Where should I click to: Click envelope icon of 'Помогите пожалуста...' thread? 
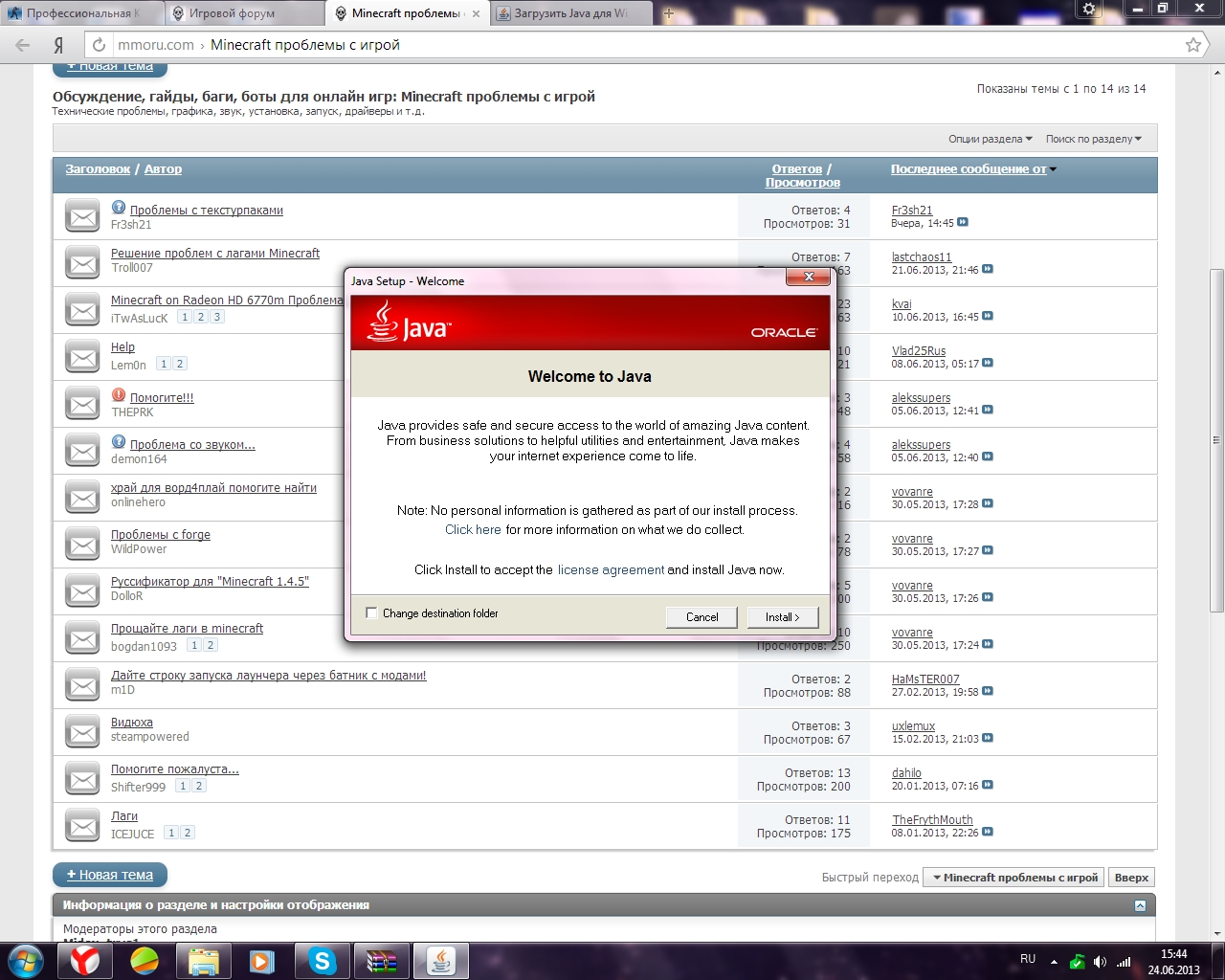(83, 778)
